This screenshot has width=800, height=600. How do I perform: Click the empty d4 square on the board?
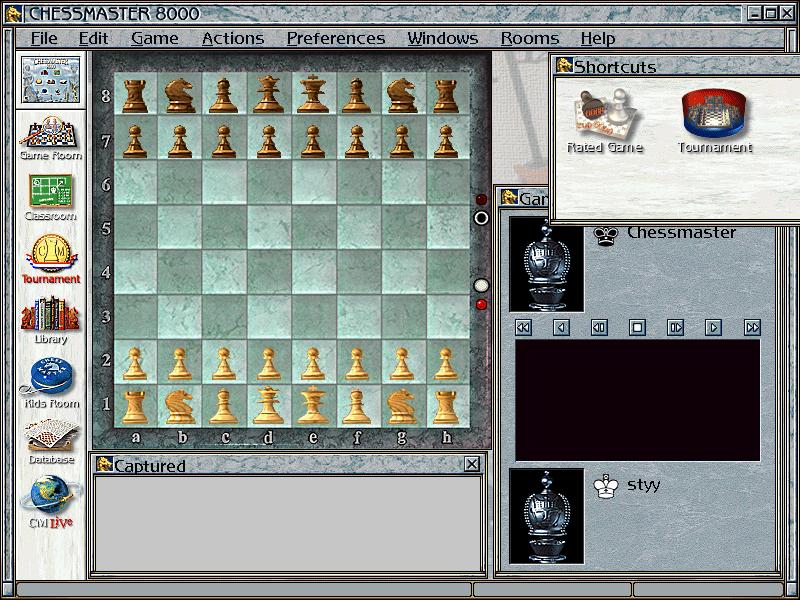click(269, 272)
